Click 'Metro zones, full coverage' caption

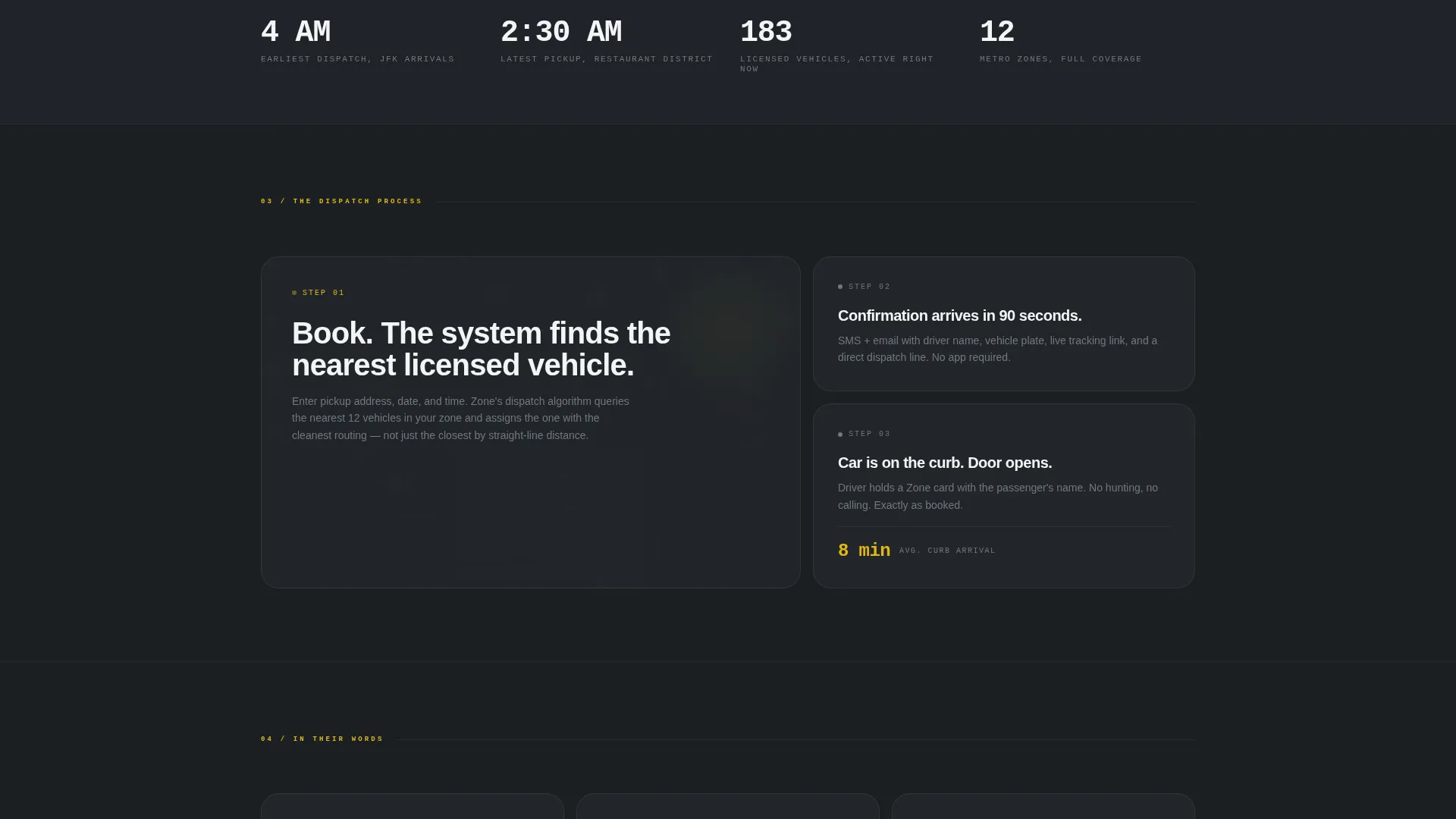click(x=1061, y=59)
